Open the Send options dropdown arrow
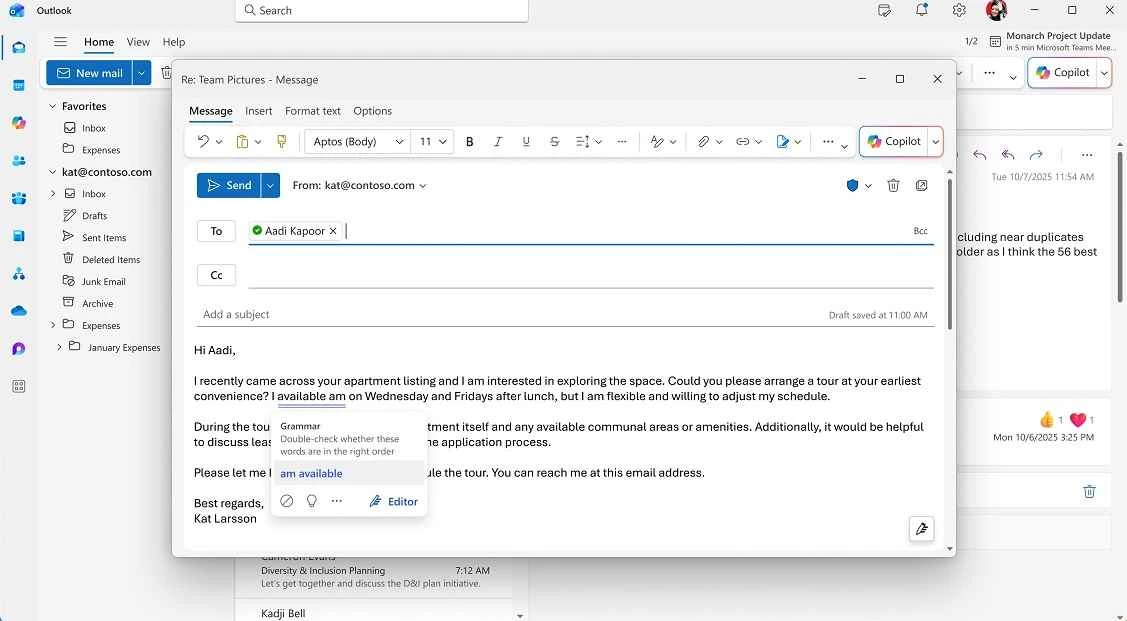This screenshot has width=1127, height=621. click(270, 185)
